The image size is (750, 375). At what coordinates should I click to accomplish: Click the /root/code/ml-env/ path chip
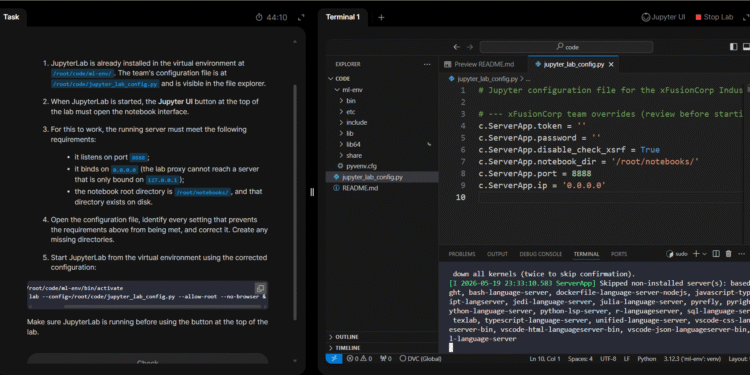[x=82, y=74]
